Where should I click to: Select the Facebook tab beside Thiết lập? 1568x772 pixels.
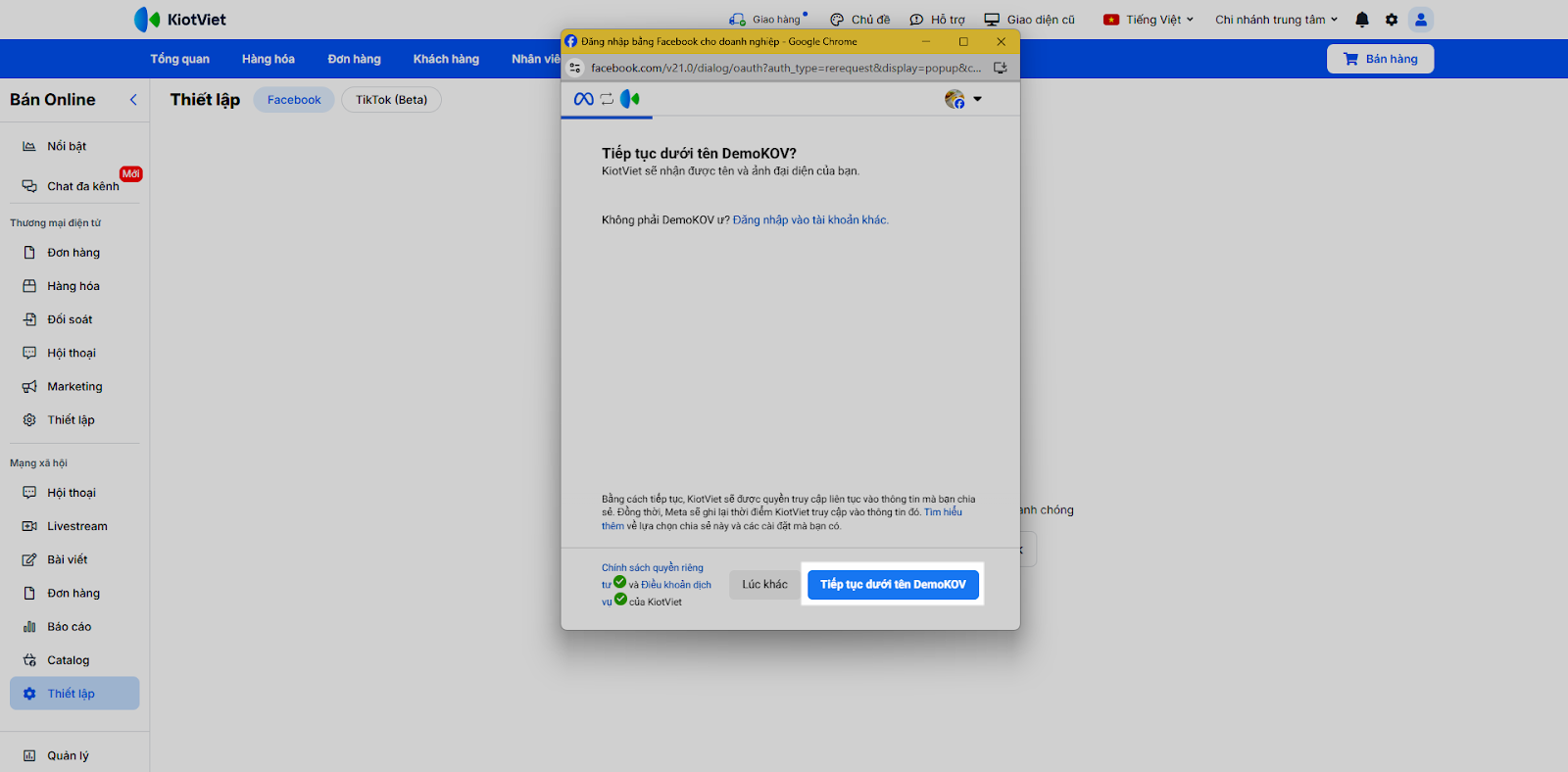pos(294,100)
